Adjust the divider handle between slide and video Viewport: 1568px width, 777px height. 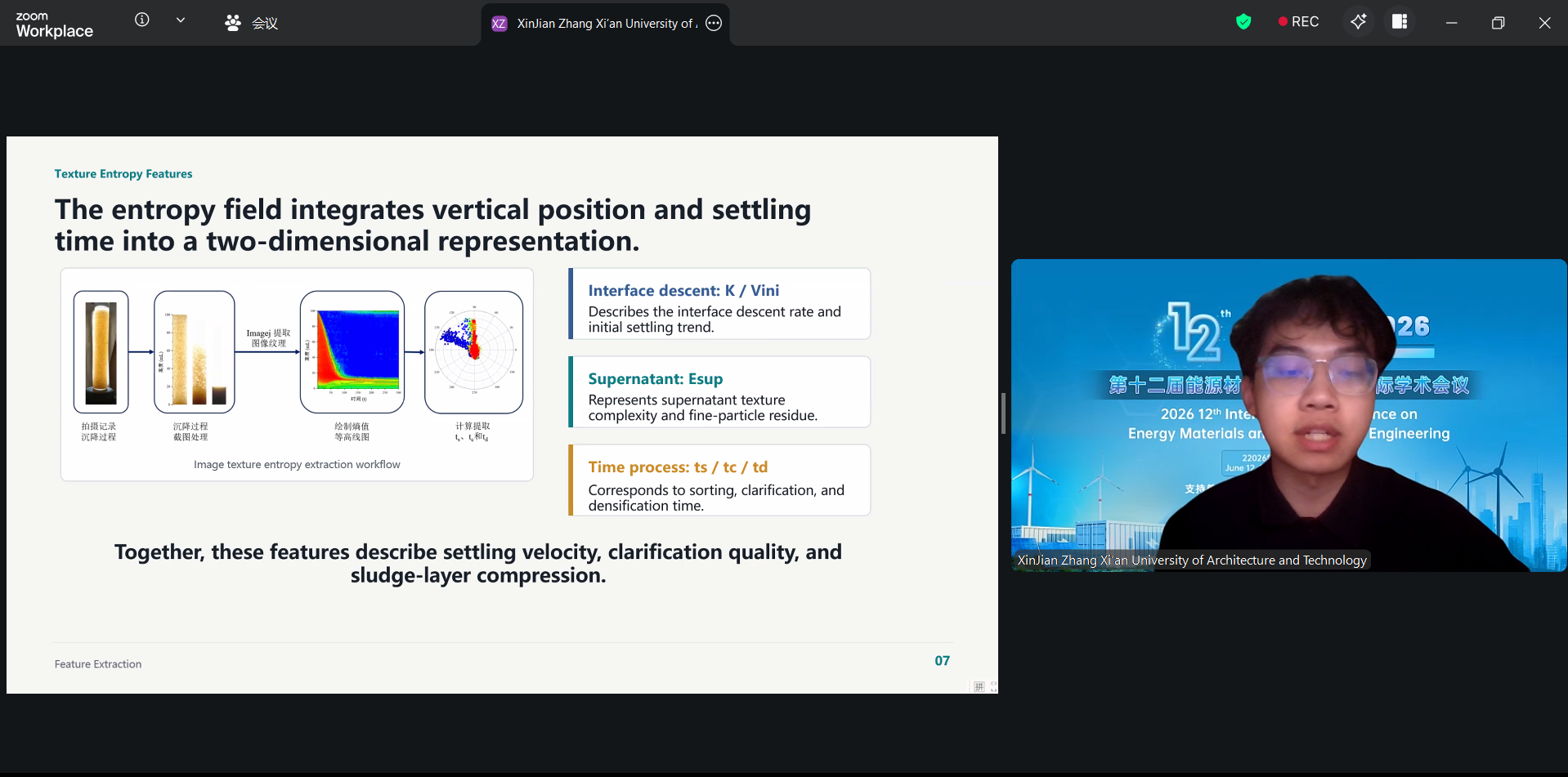[x=1003, y=413]
